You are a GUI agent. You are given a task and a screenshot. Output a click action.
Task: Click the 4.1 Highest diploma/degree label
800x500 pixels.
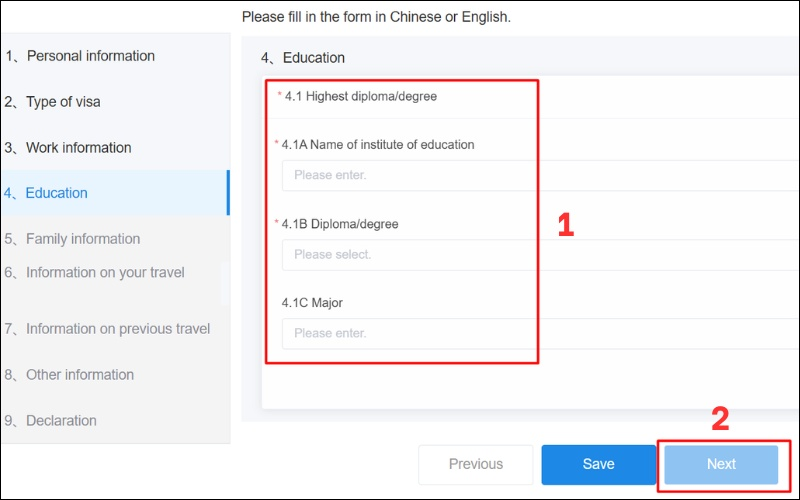[360, 97]
